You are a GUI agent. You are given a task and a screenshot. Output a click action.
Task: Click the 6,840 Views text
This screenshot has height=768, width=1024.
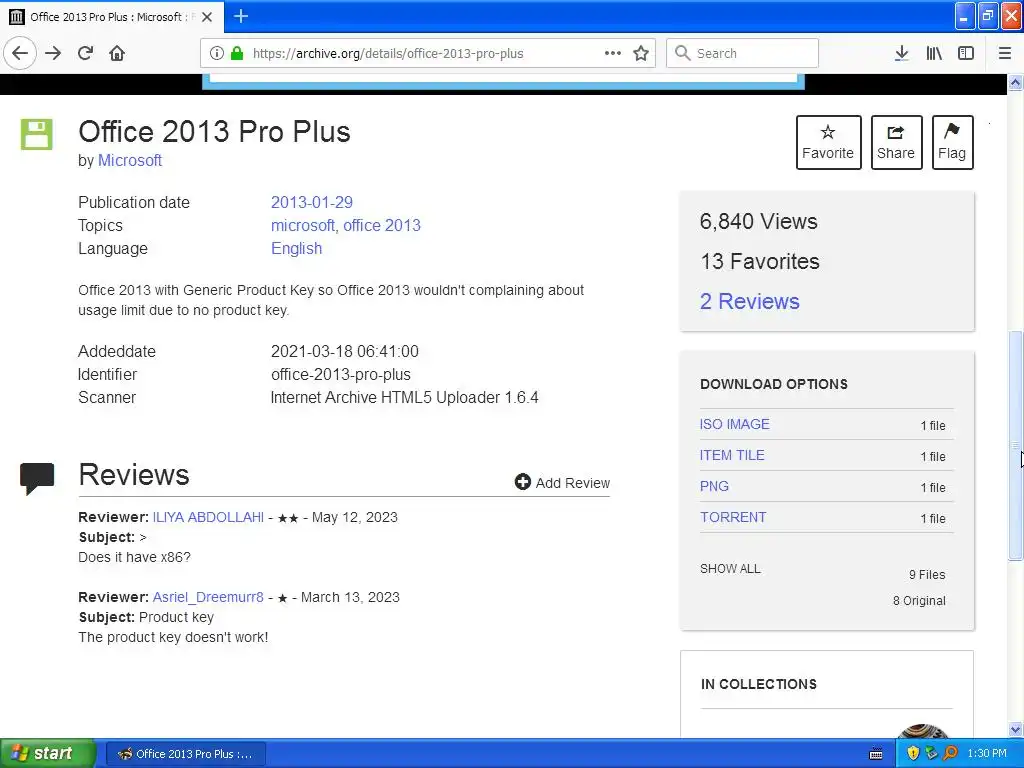(758, 221)
